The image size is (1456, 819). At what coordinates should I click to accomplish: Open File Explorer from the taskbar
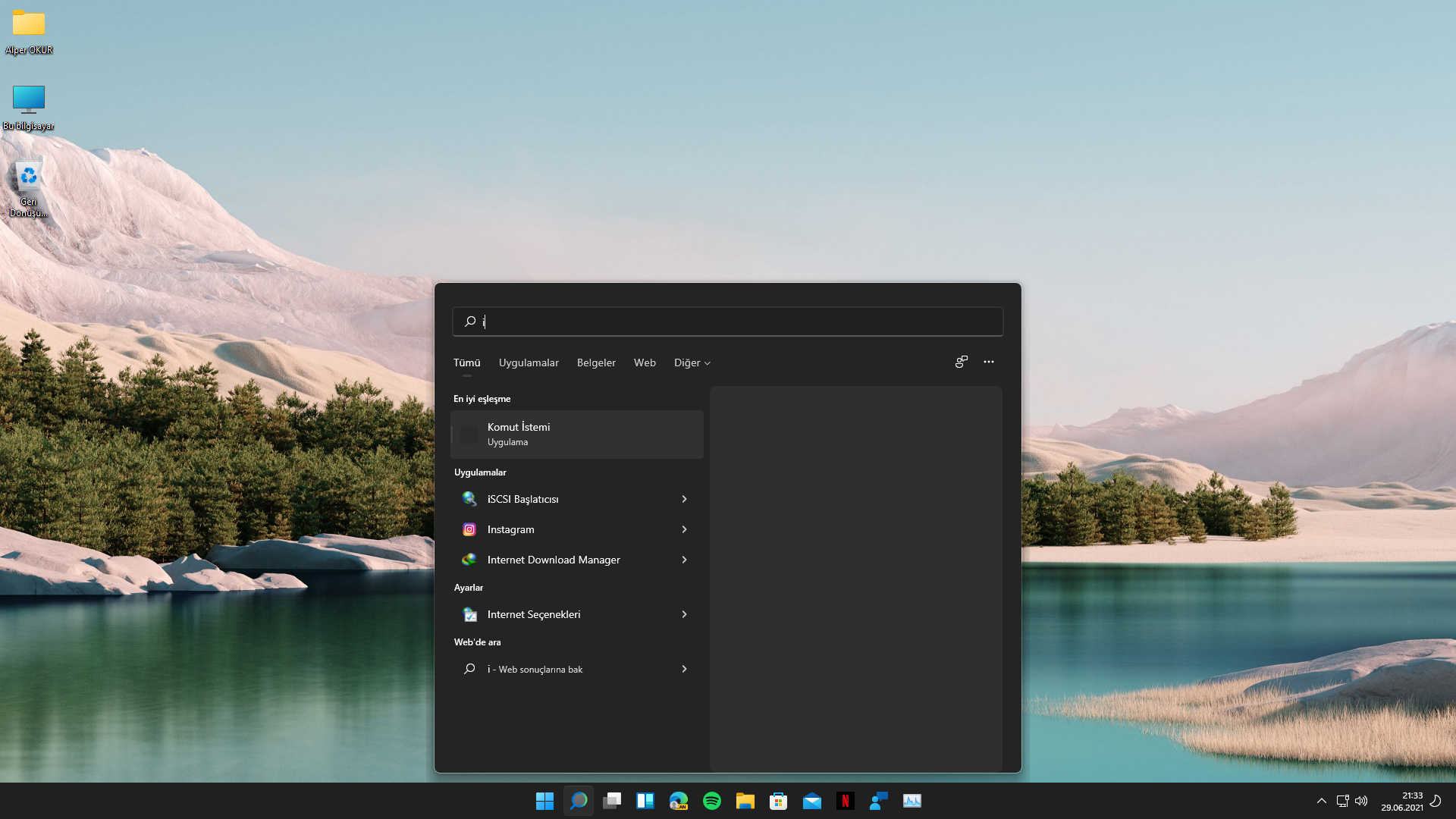[745, 801]
